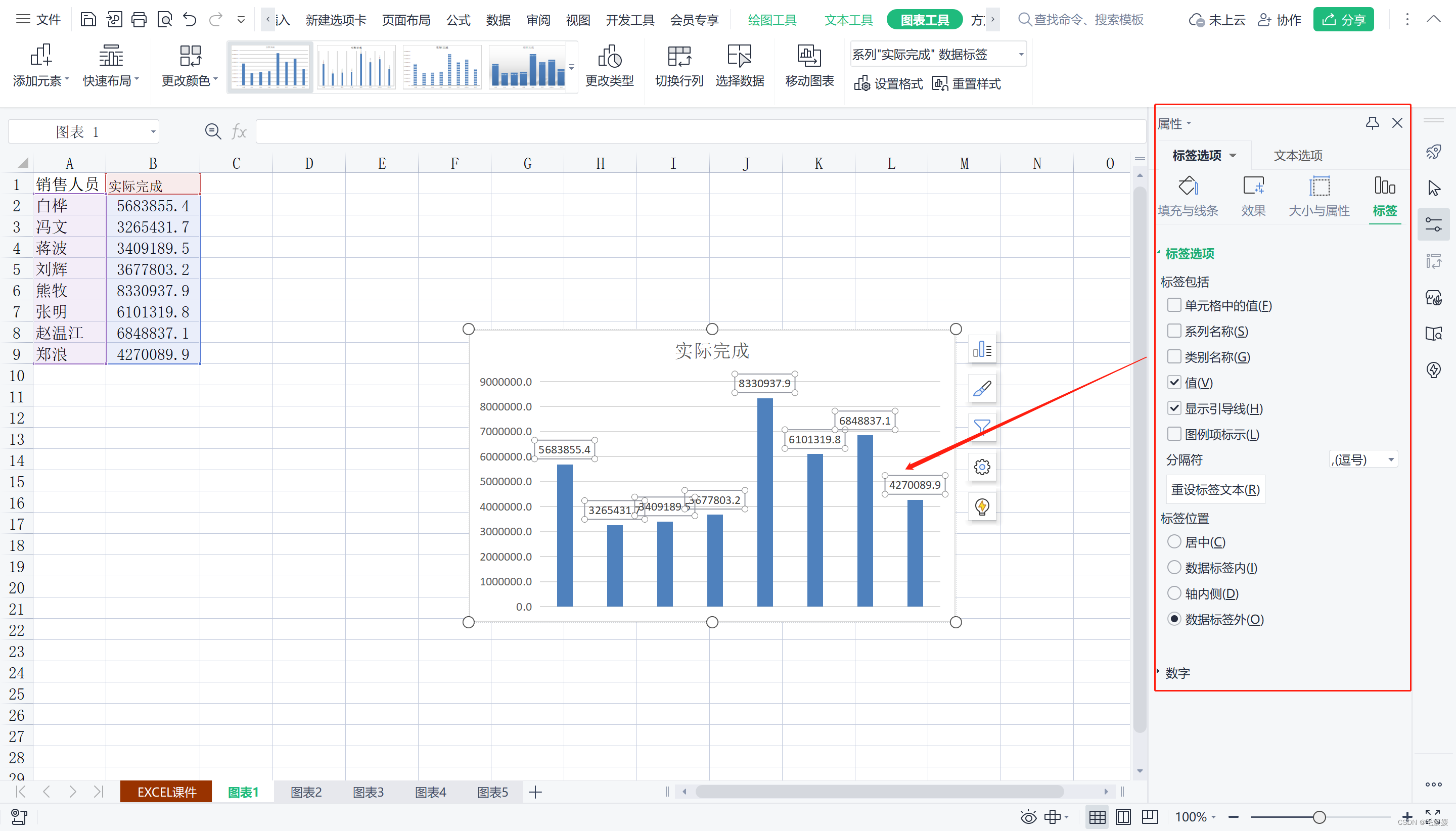Collapse Label Options (标签选项) section header
Viewport: 1456px width, 831px height.
click(1189, 253)
